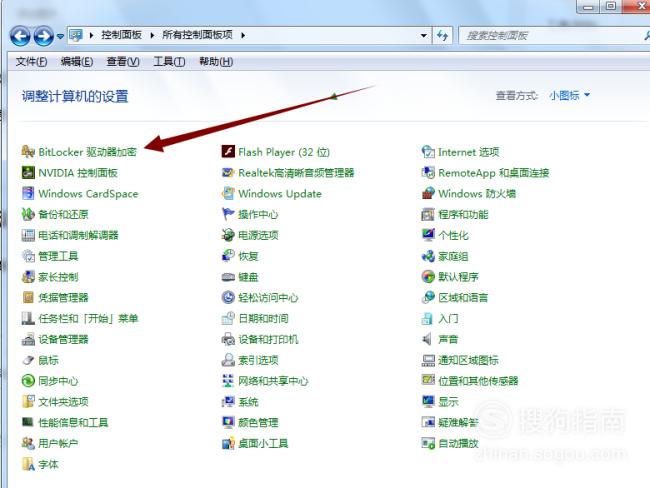Open BitLocker drive encryption icon
Screen dimensions: 650x488
(28, 152)
